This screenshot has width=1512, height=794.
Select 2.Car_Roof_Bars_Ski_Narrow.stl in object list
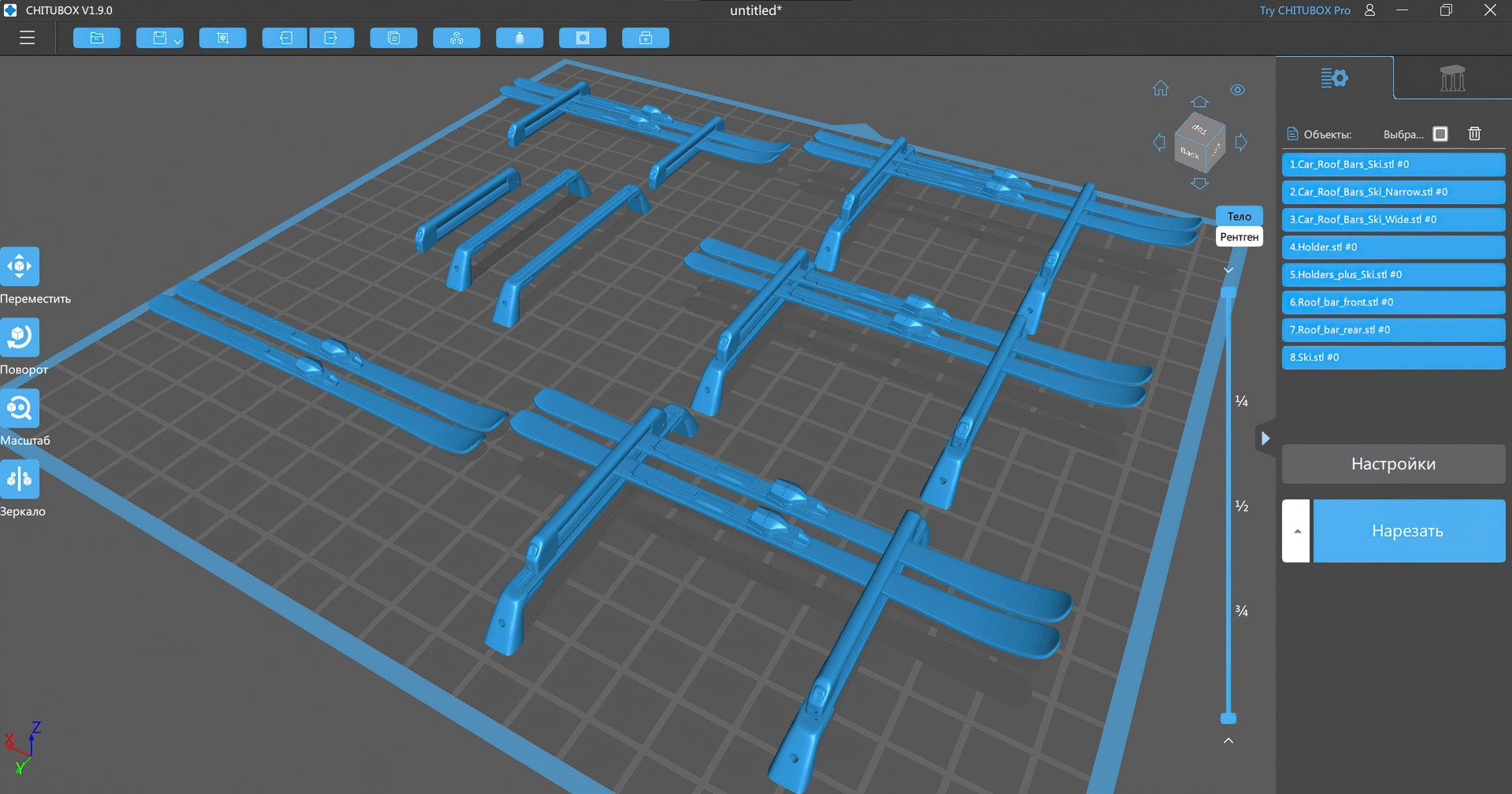pos(1393,192)
